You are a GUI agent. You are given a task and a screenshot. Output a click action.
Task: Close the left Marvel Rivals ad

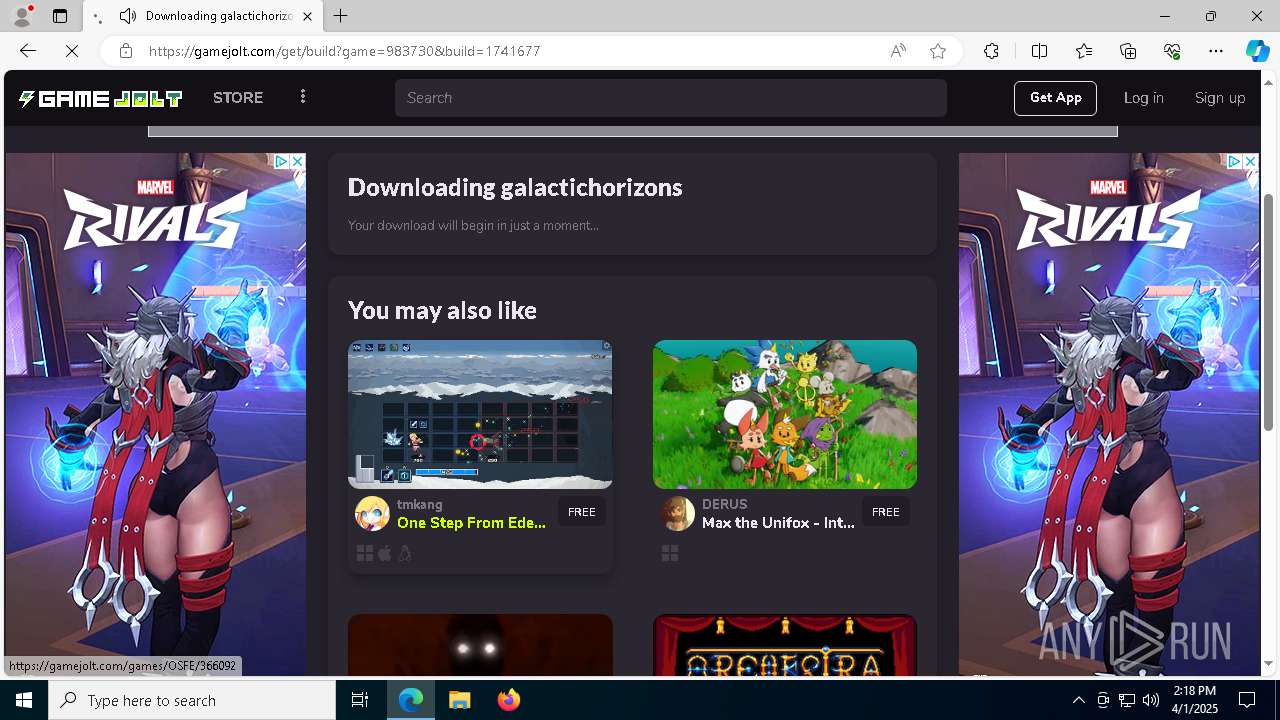pyautogui.click(x=297, y=161)
